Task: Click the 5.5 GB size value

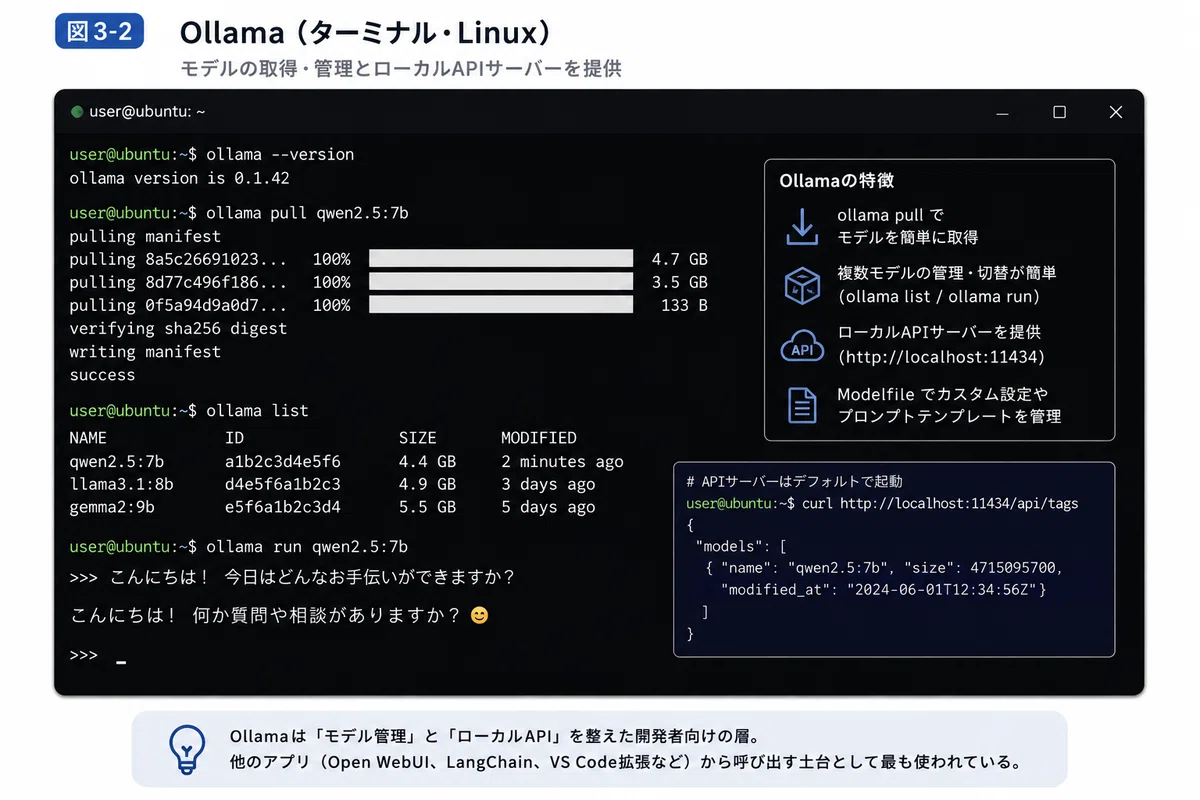Action: 427,507
